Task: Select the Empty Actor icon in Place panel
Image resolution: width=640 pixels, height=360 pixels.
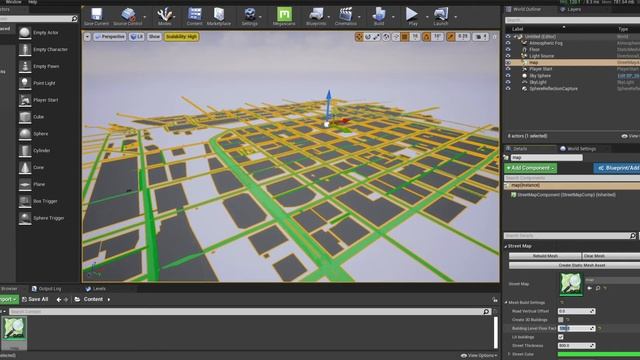Action: [25, 33]
